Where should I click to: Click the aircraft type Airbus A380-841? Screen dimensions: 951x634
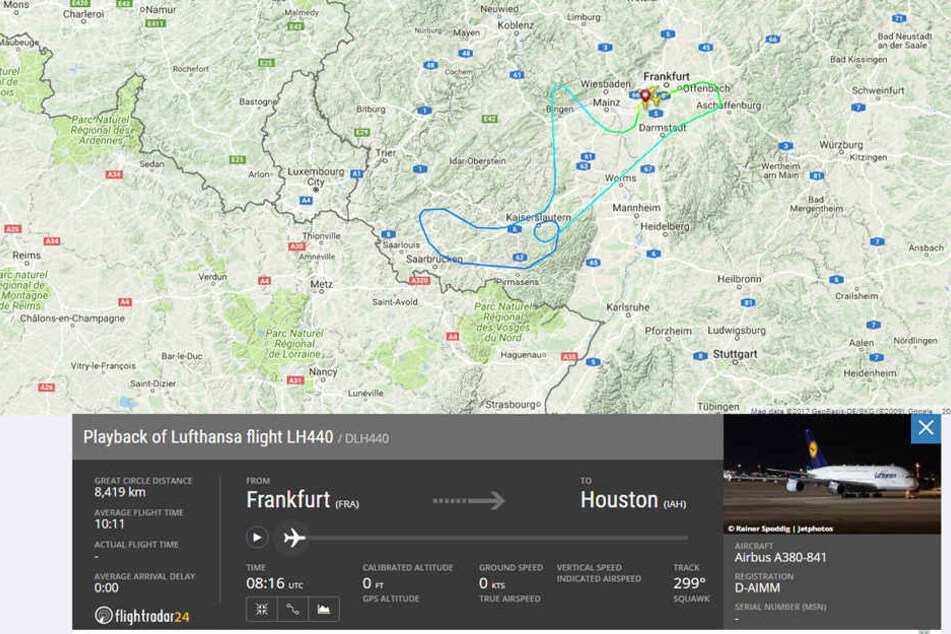pos(780,558)
